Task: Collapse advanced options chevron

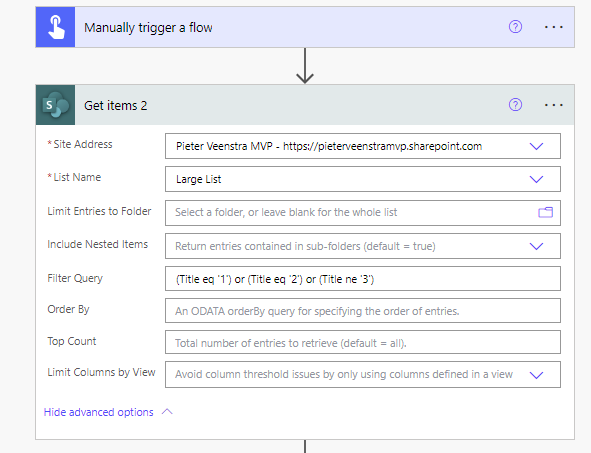Action: [167, 412]
